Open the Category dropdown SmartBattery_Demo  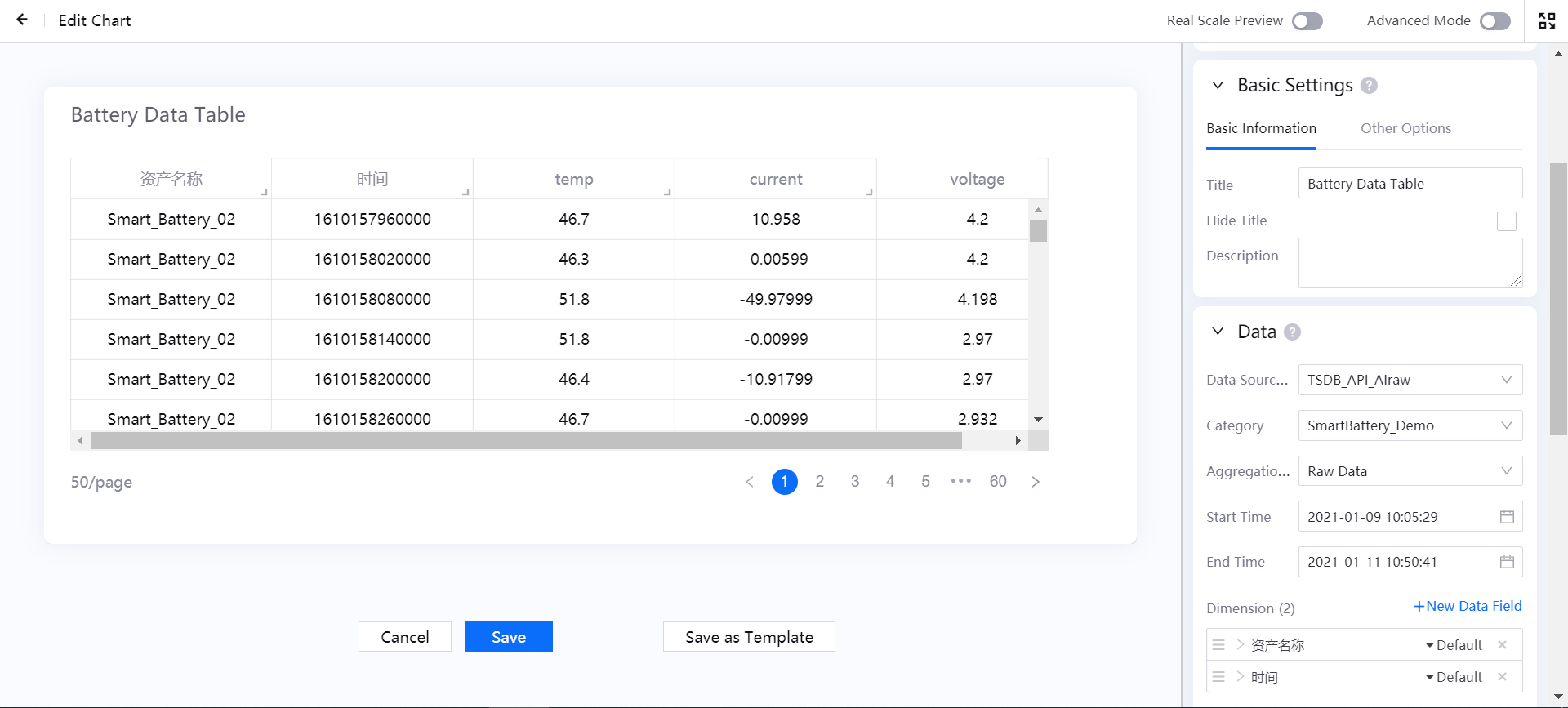(1410, 425)
